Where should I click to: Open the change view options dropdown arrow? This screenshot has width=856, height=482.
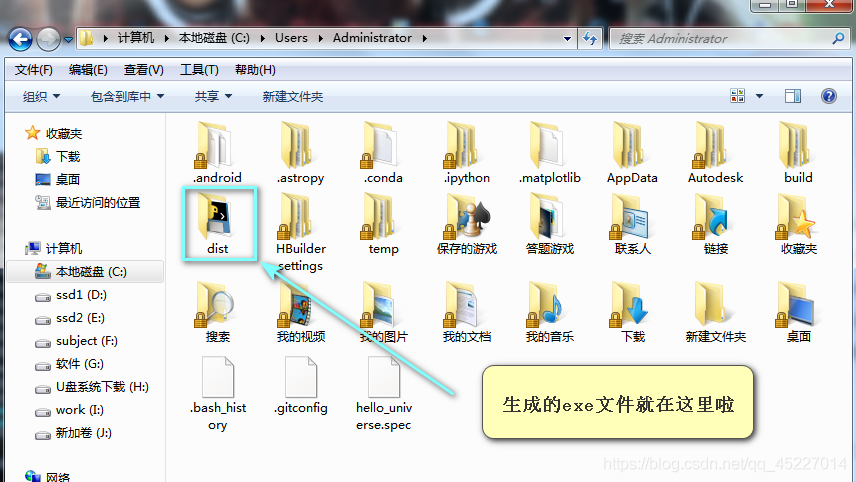[x=759, y=96]
